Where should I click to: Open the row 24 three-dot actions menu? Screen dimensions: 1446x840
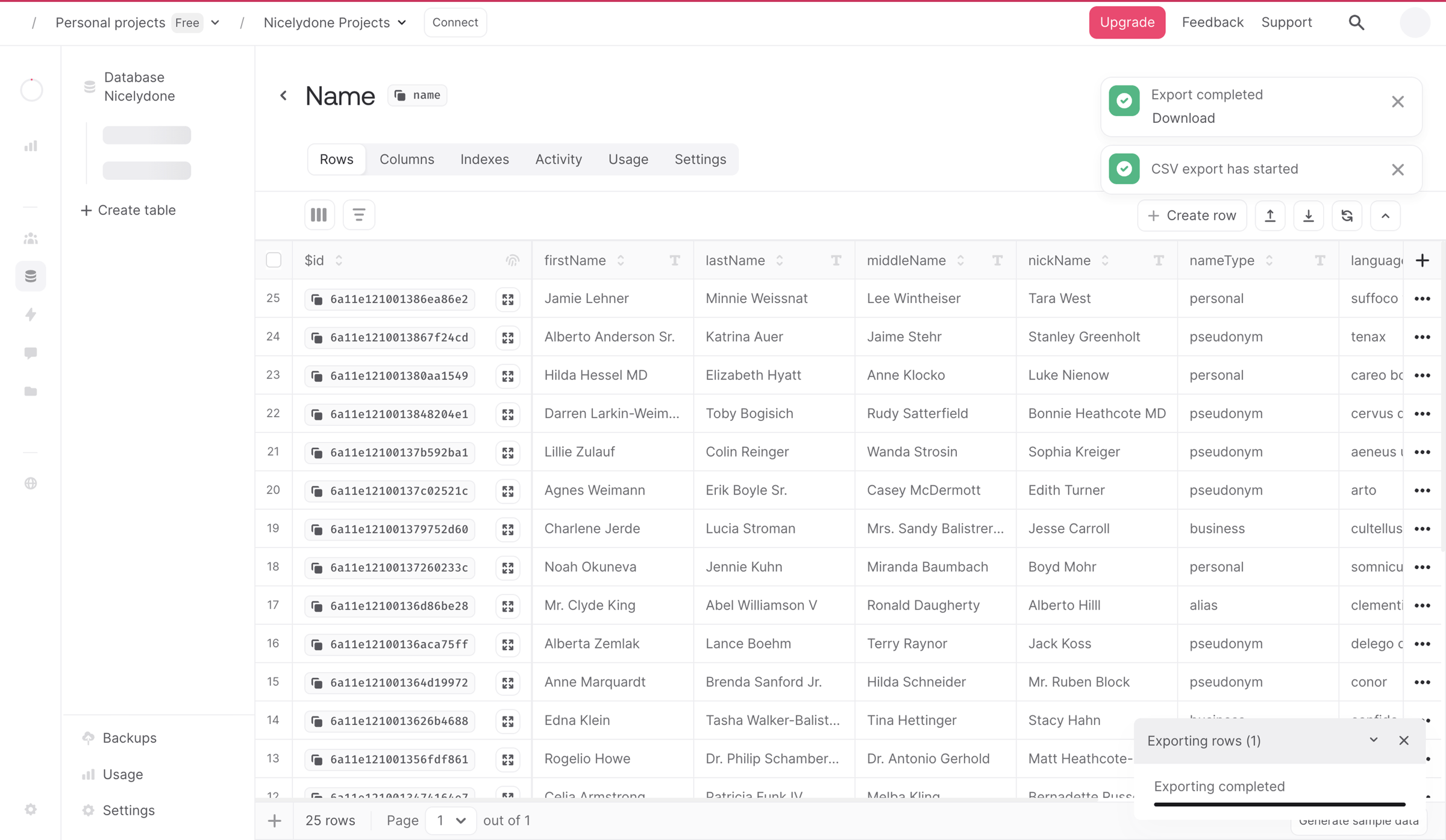coord(1423,337)
